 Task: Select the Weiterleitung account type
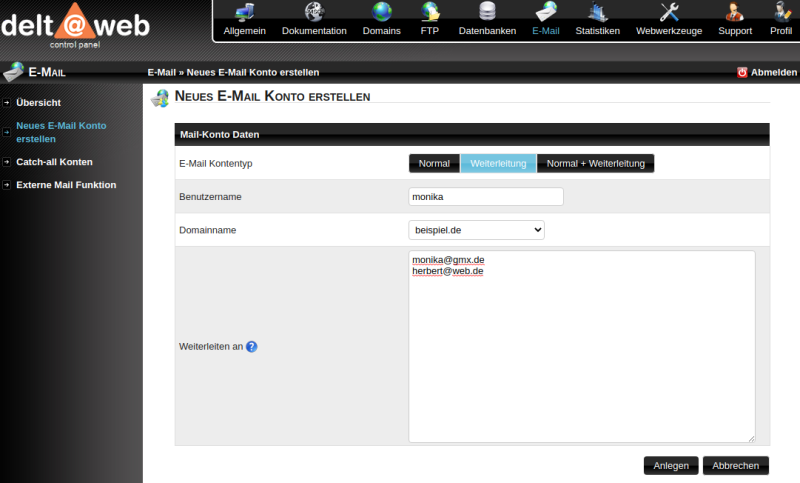(498, 163)
